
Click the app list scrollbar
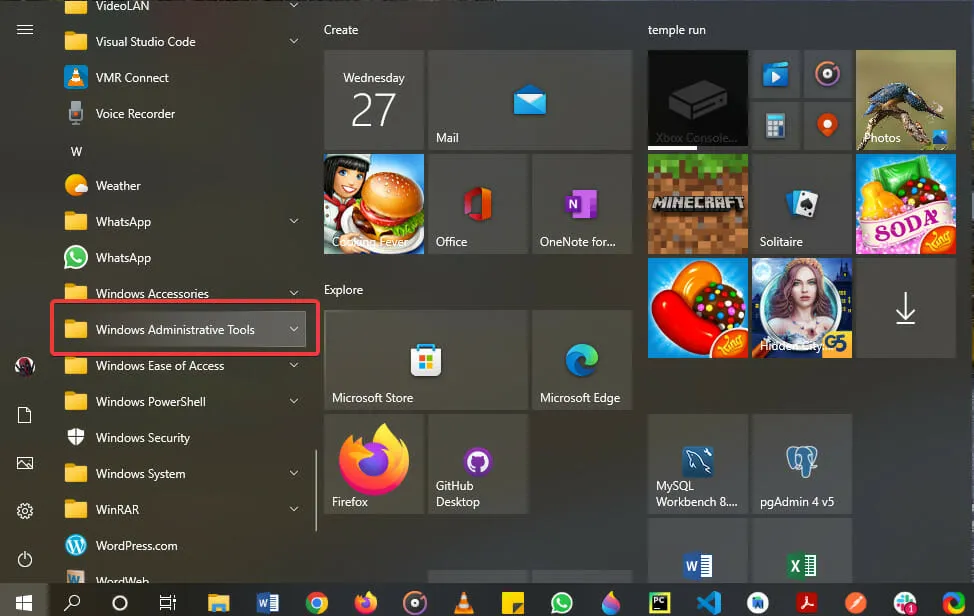coord(316,490)
